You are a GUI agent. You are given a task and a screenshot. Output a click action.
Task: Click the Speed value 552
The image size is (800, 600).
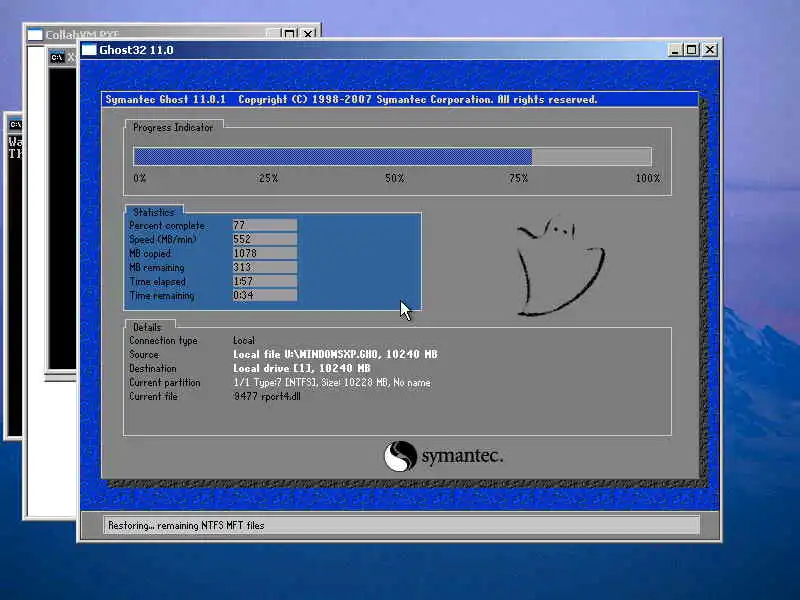click(265, 239)
